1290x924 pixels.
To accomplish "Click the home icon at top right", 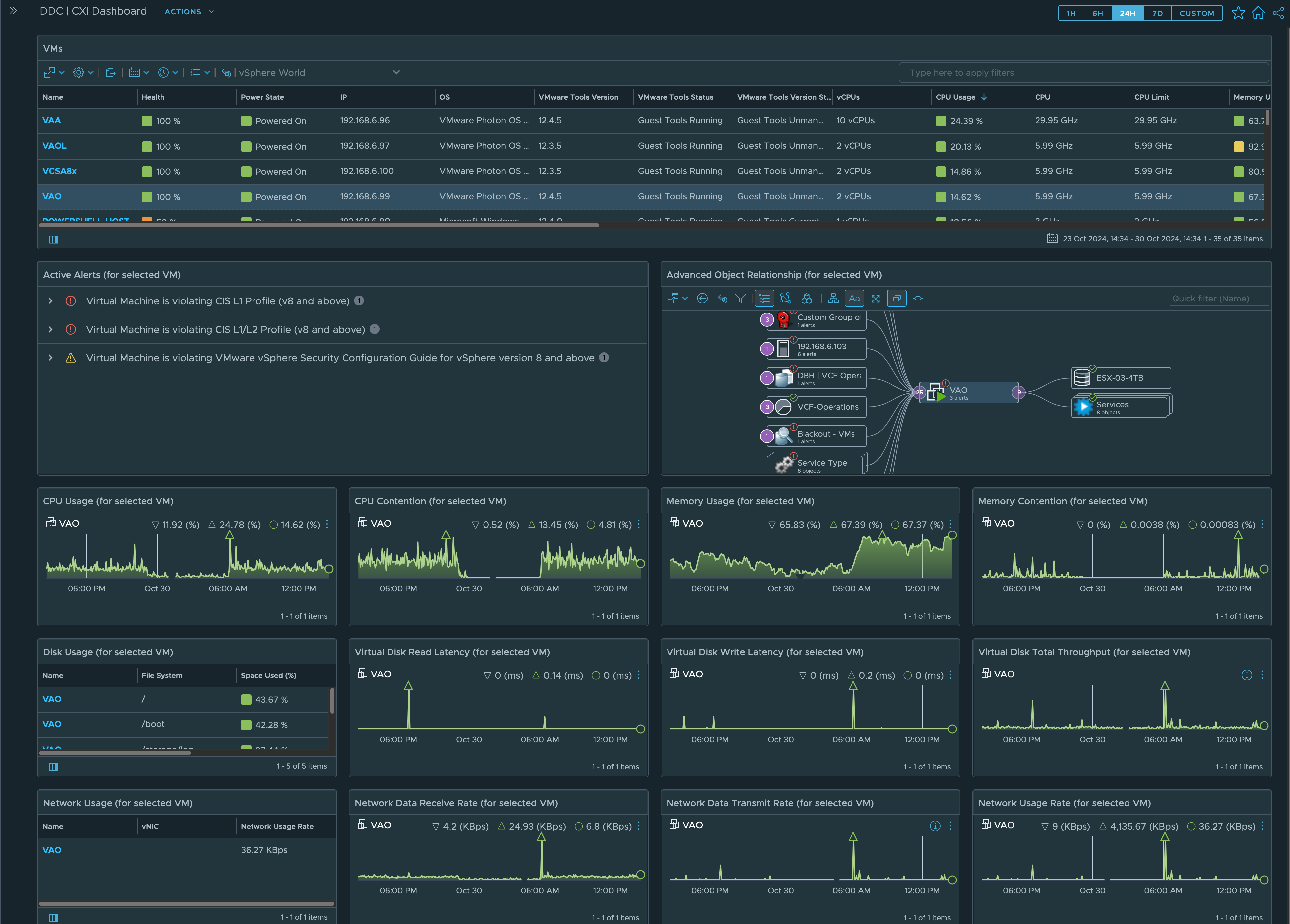I will [1258, 13].
